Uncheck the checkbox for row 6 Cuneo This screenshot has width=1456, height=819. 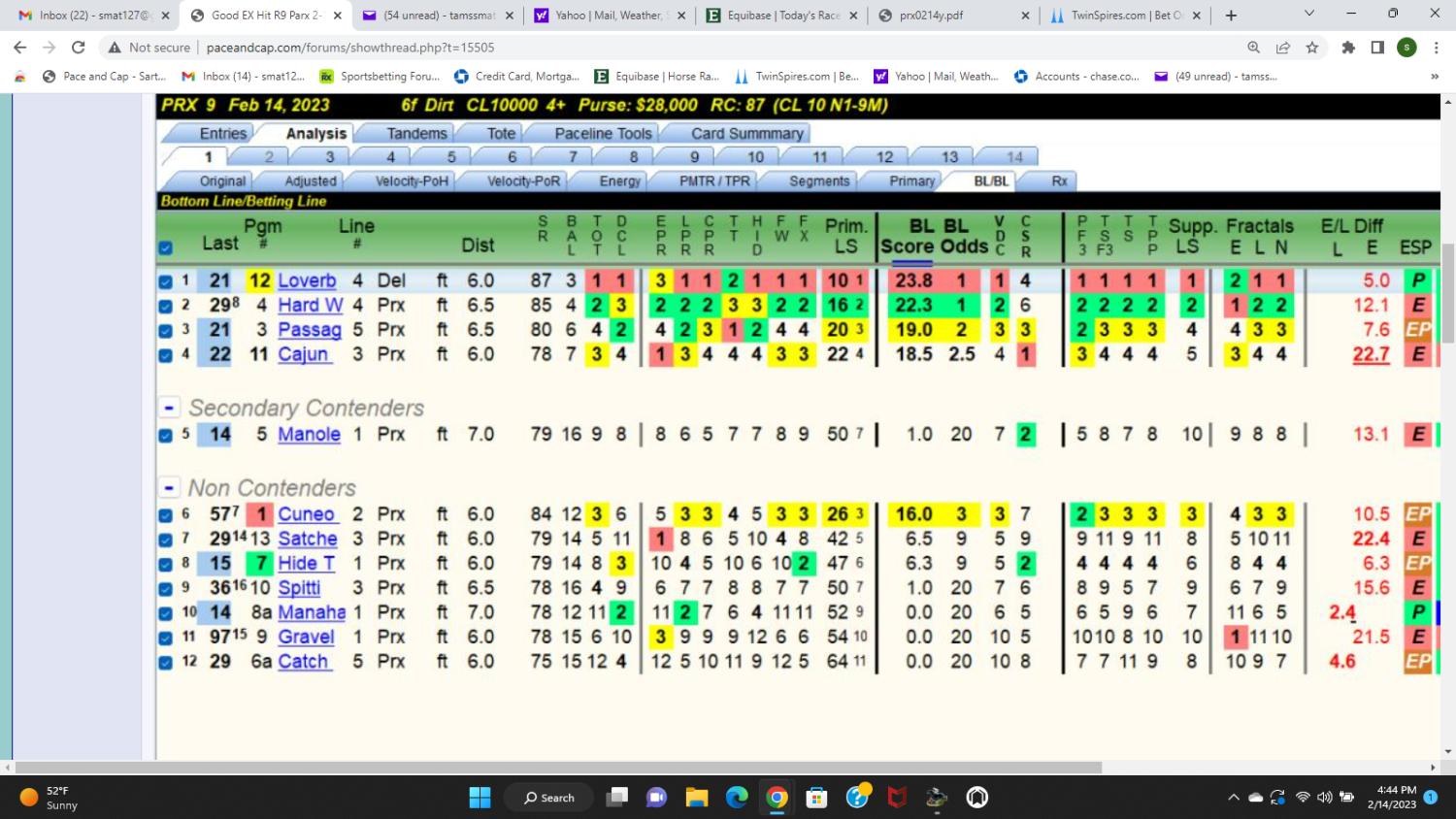(165, 514)
